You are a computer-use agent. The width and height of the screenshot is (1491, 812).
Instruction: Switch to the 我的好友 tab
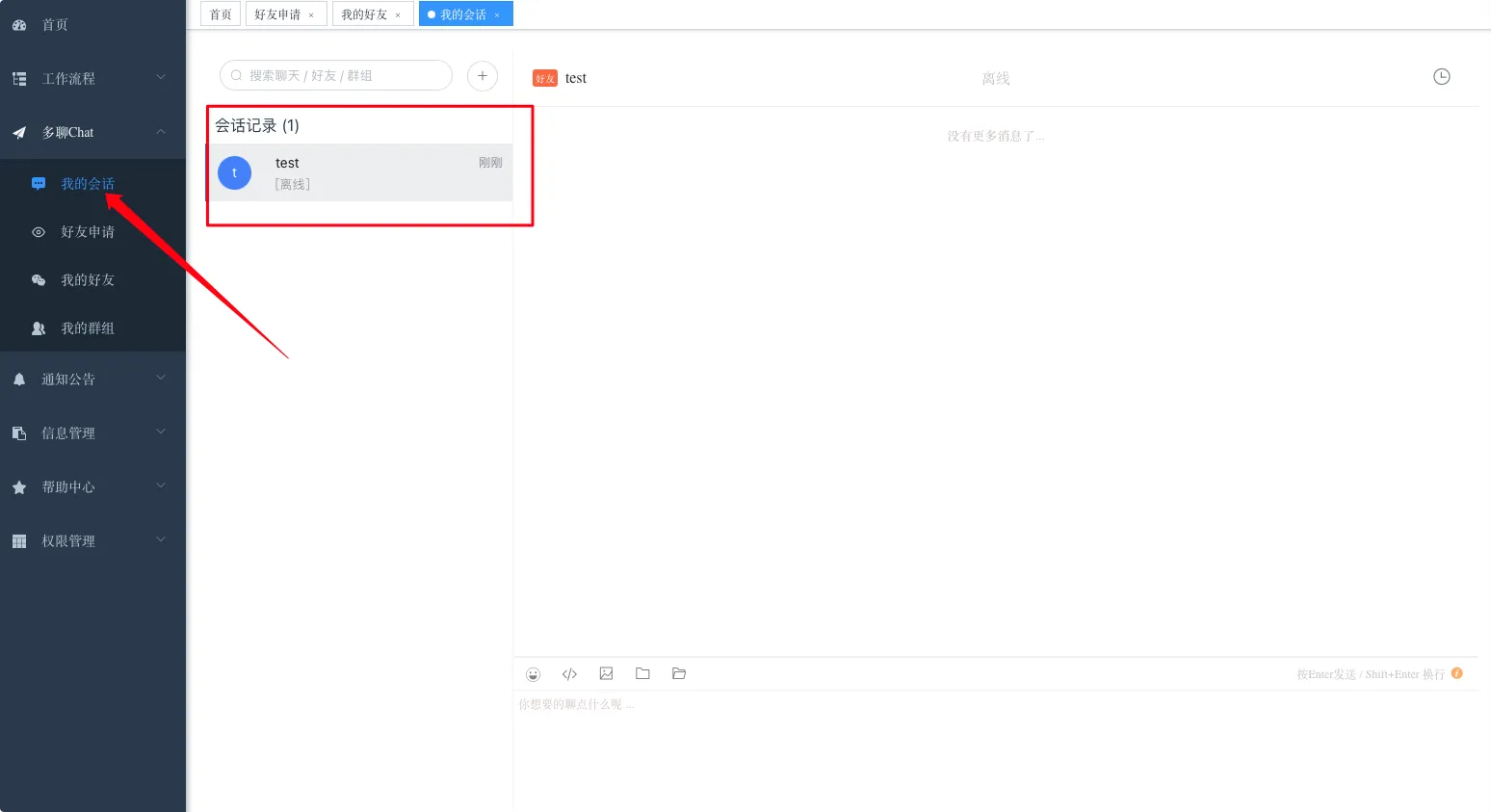(x=364, y=14)
